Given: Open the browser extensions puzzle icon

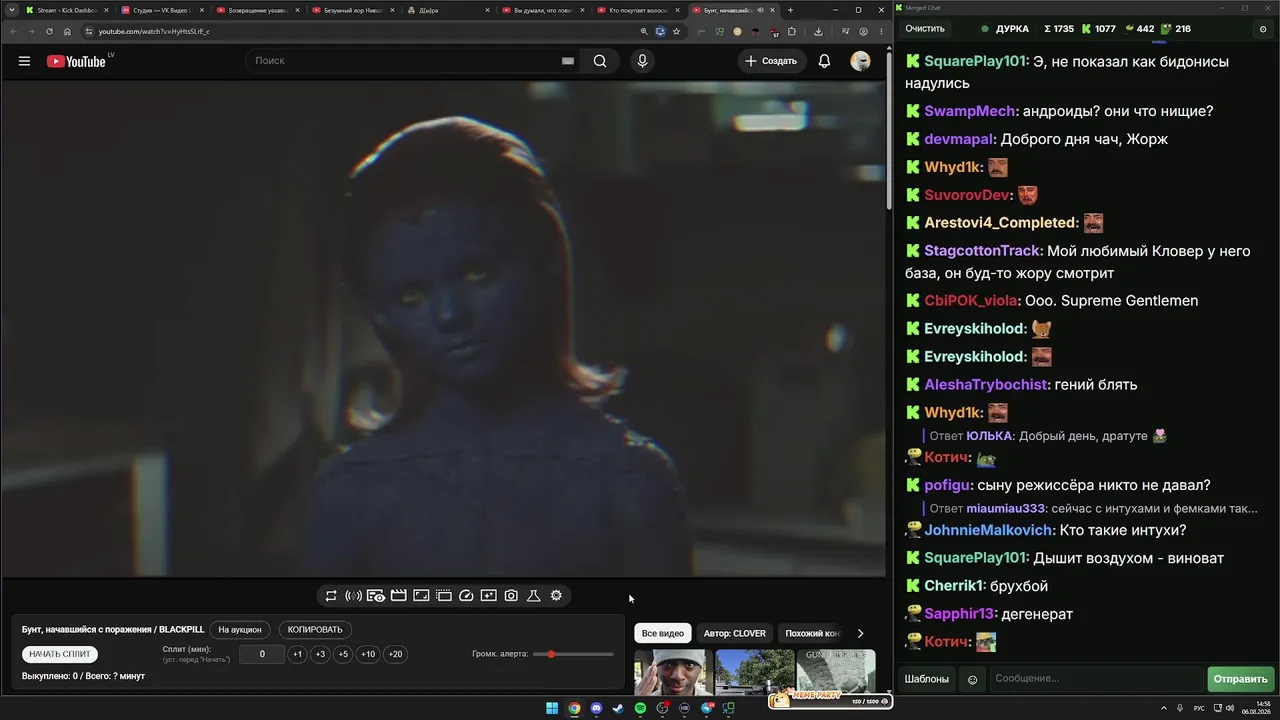Looking at the screenshot, I should coord(792,31).
